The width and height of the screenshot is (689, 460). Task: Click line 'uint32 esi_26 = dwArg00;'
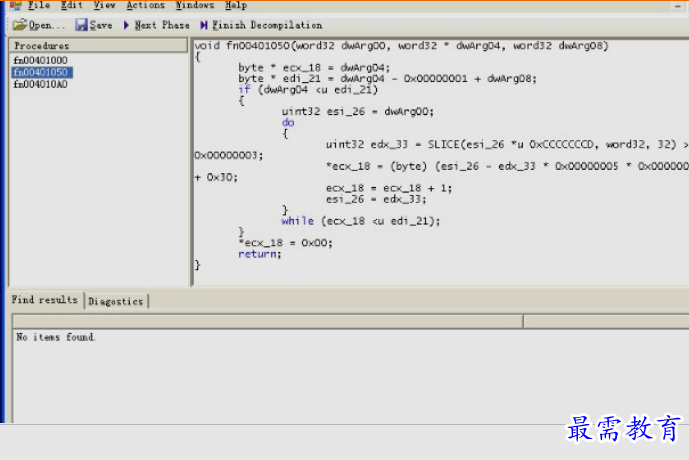point(357,112)
